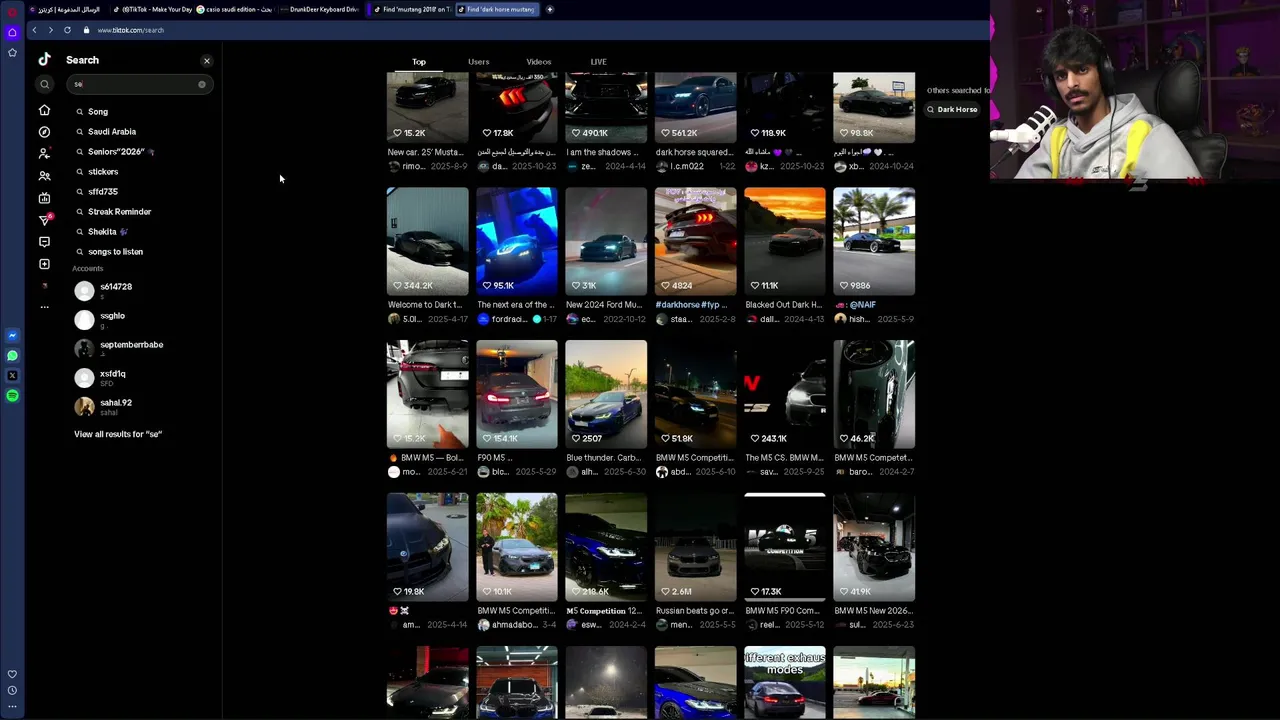Open the #darkhorse #fyp video thumbnail
The image size is (1280, 720).
pos(695,241)
